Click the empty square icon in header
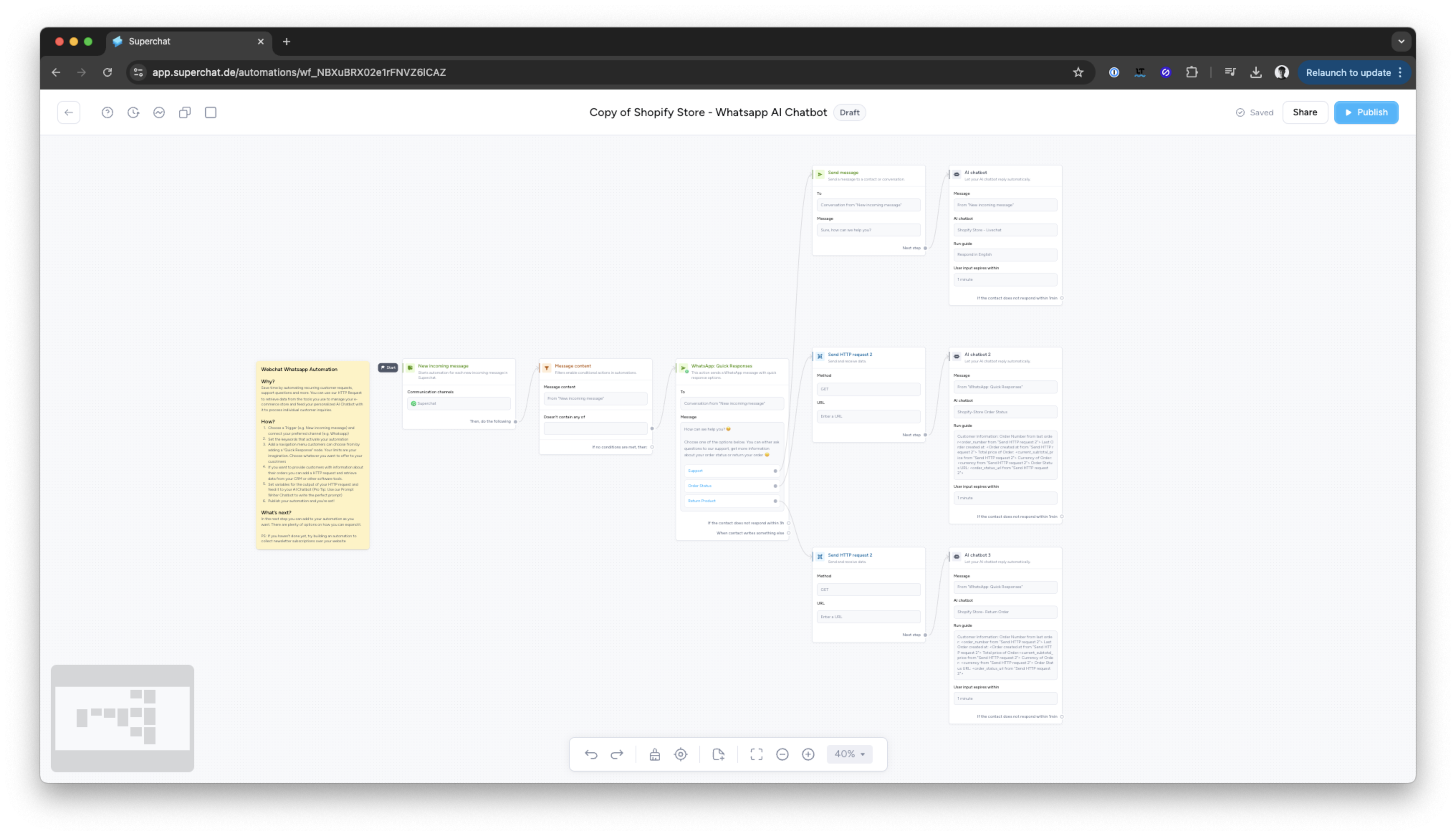The height and width of the screenshot is (836, 1456). (x=211, y=112)
